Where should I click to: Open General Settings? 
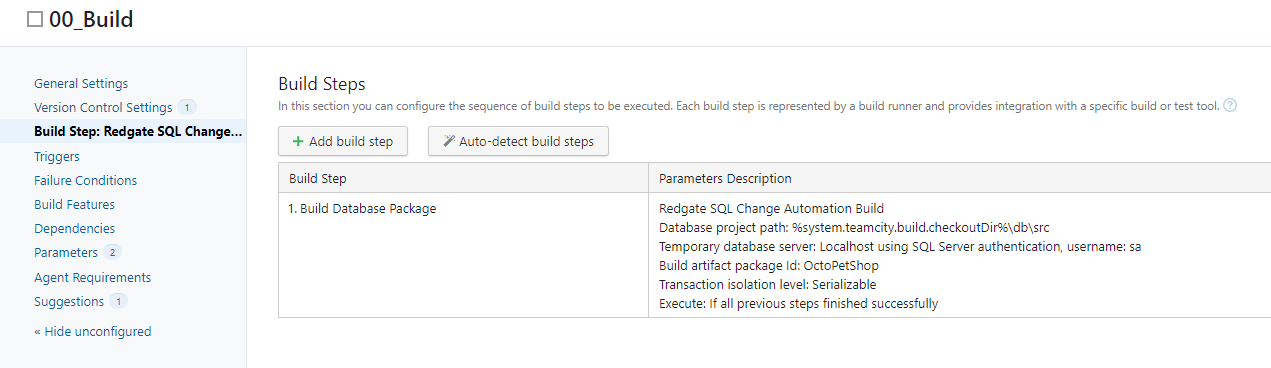[x=81, y=84]
